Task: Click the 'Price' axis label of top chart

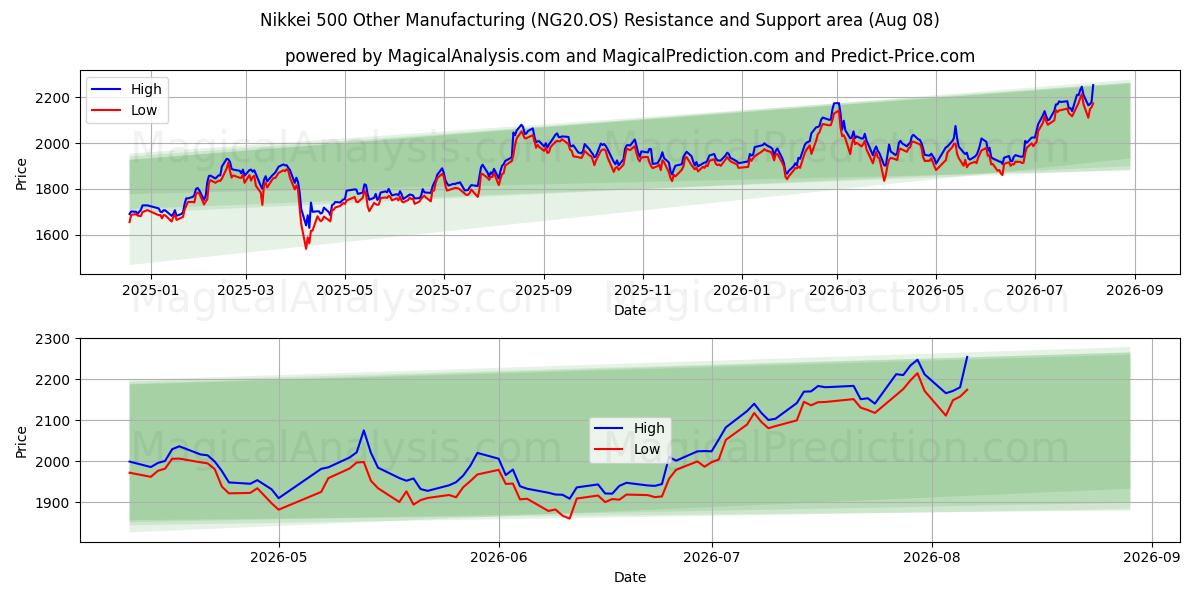Action: [22, 173]
